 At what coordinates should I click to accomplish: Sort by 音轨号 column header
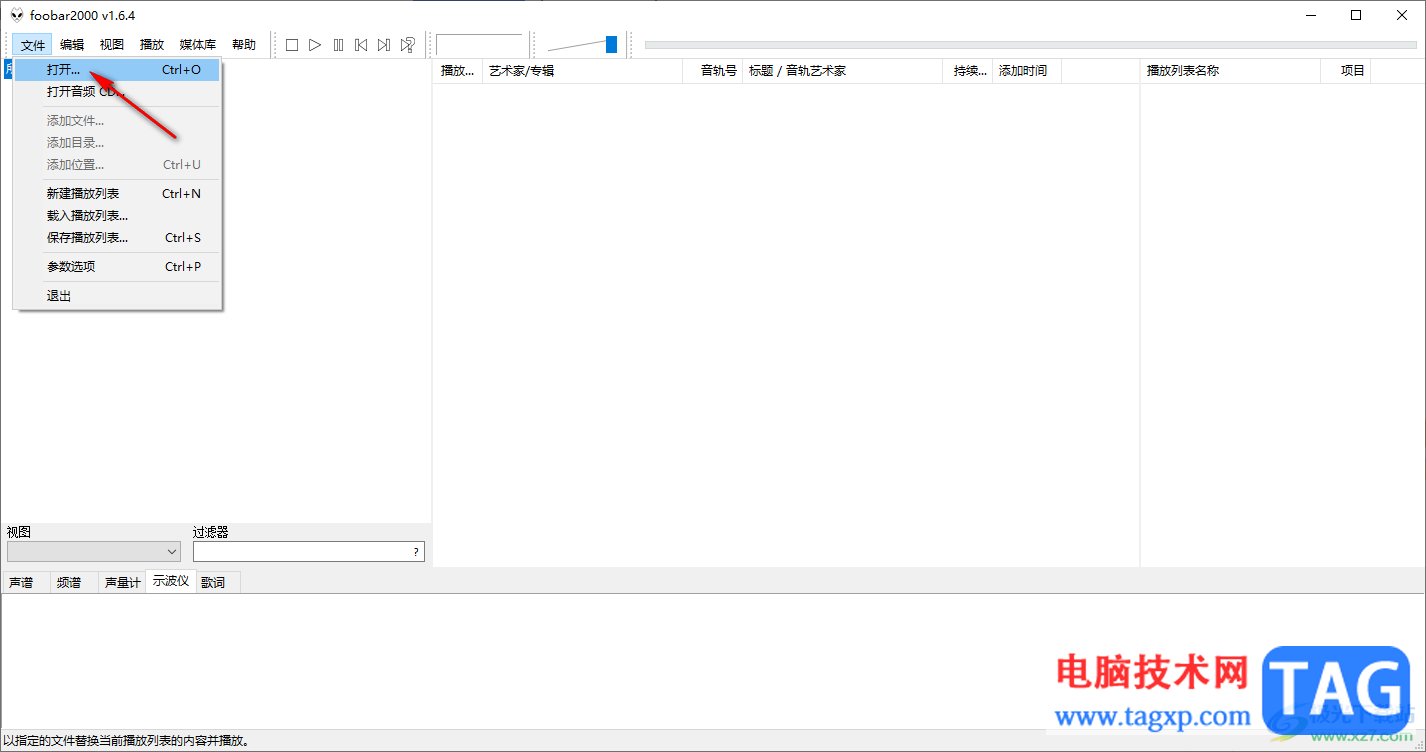click(713, 71)
